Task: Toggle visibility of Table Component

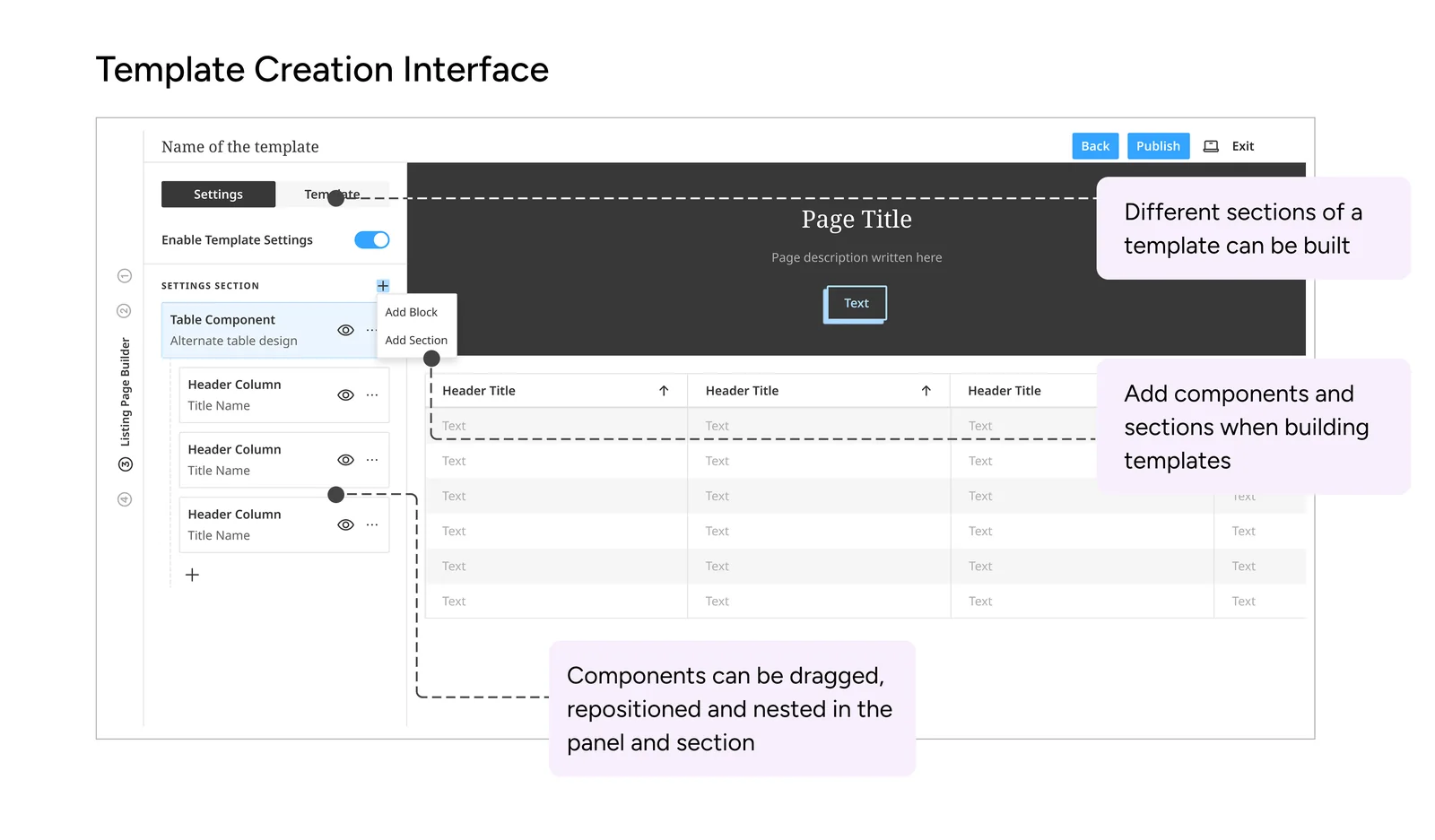Action: [x=345, y=330]
